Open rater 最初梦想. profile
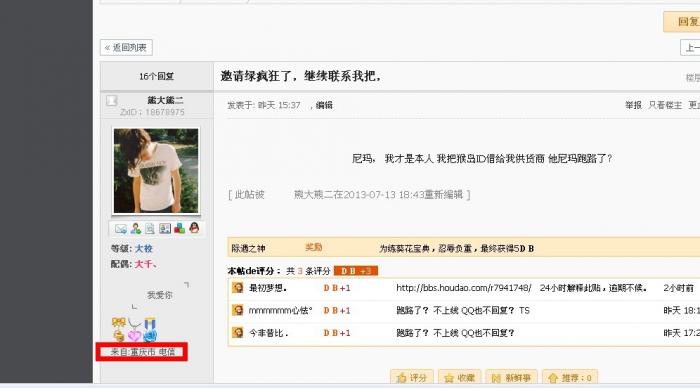Viewport: 700px width, 388px height. tap(268, 288)
